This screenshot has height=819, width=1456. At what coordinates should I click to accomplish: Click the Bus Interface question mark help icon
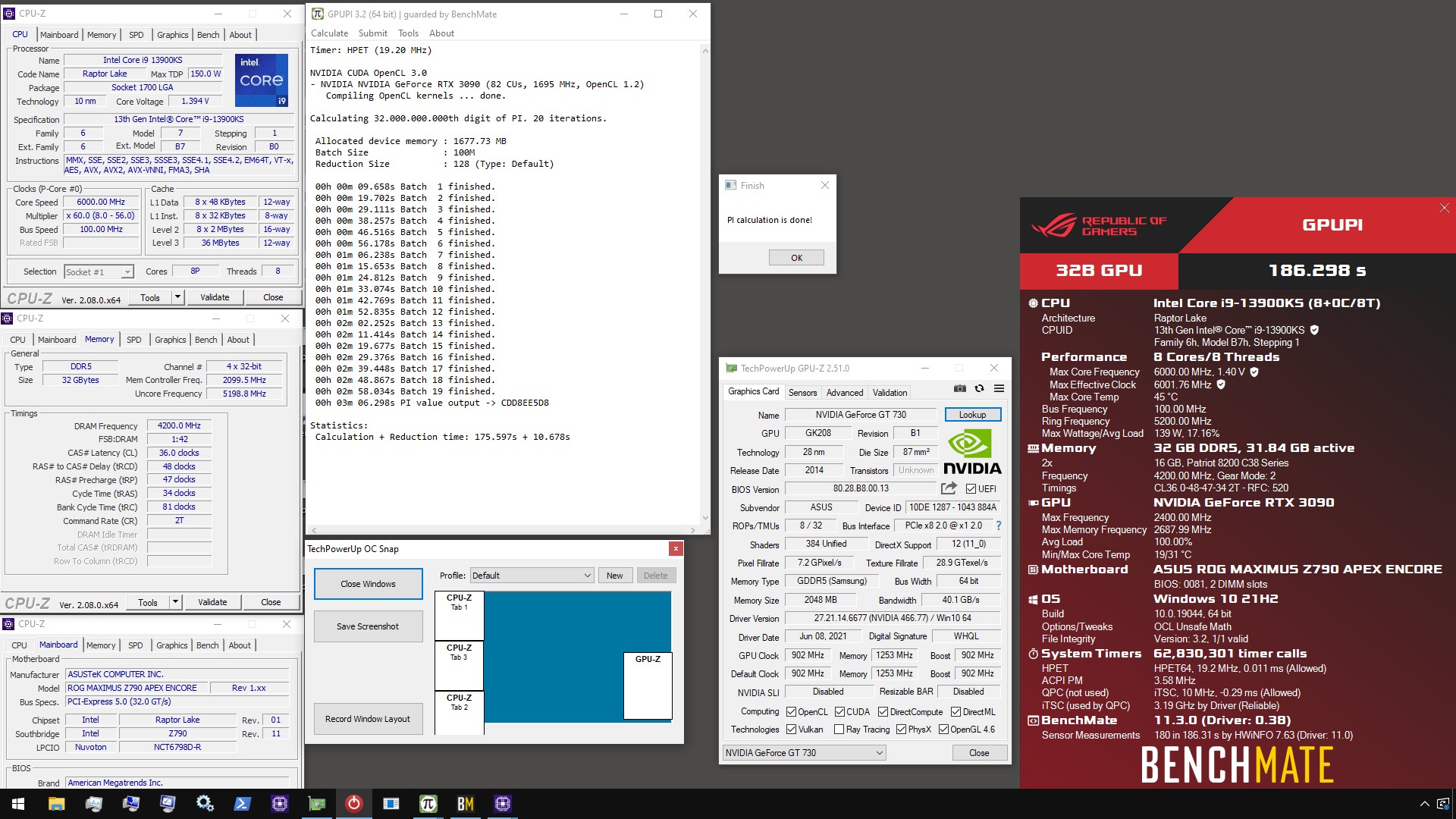coord(998,526)
